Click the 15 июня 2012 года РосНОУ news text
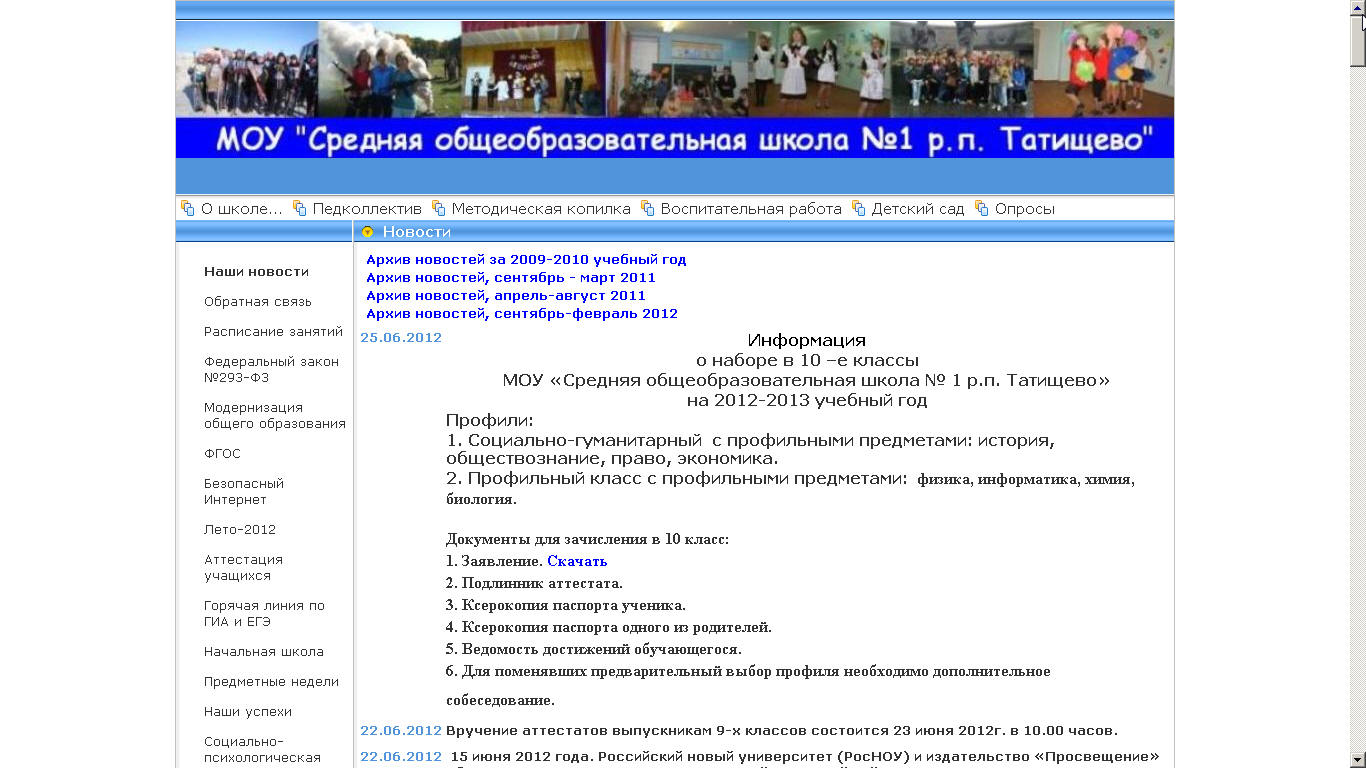 [805, 756]
